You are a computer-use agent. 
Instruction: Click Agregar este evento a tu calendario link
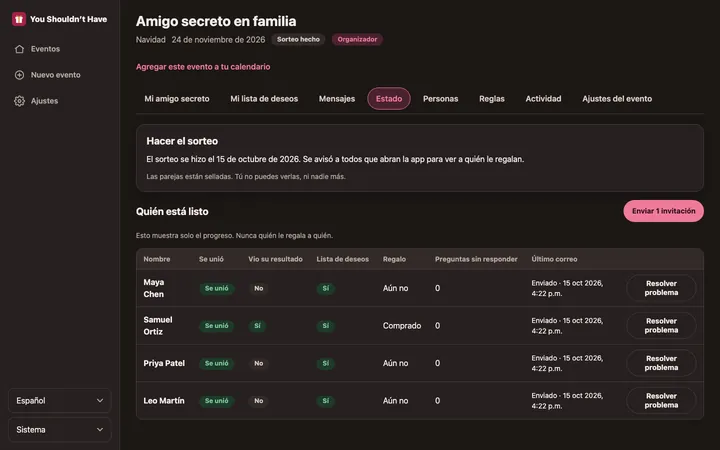click(203, 67)
